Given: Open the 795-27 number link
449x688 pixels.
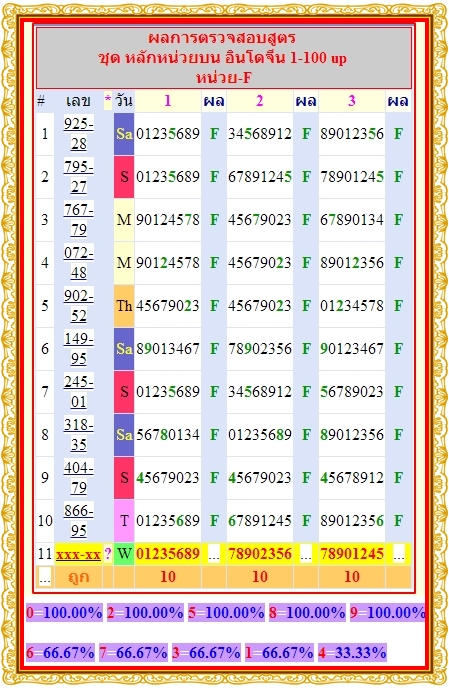Looking at the screenshot, I should [79, 177].
